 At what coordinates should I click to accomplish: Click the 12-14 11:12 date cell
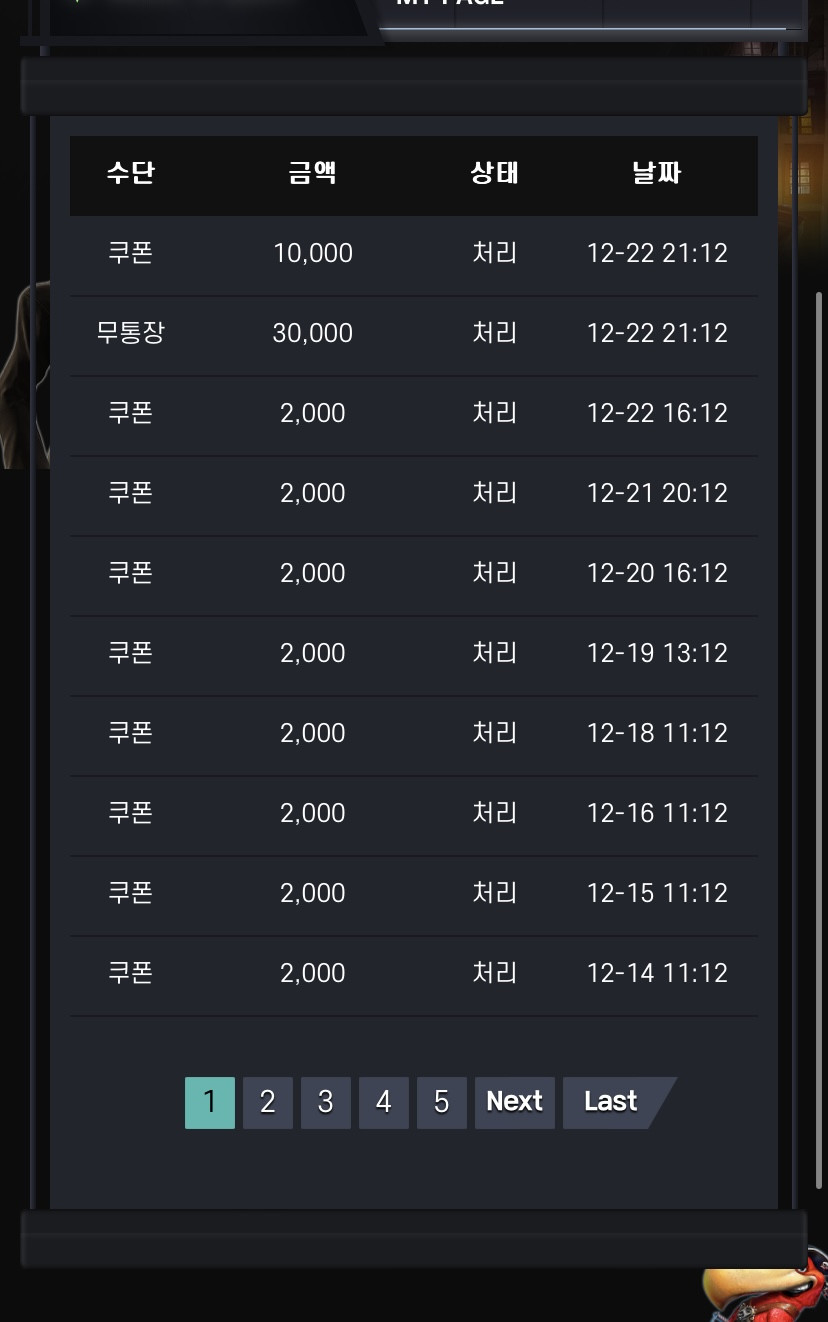tap(657, 973)
